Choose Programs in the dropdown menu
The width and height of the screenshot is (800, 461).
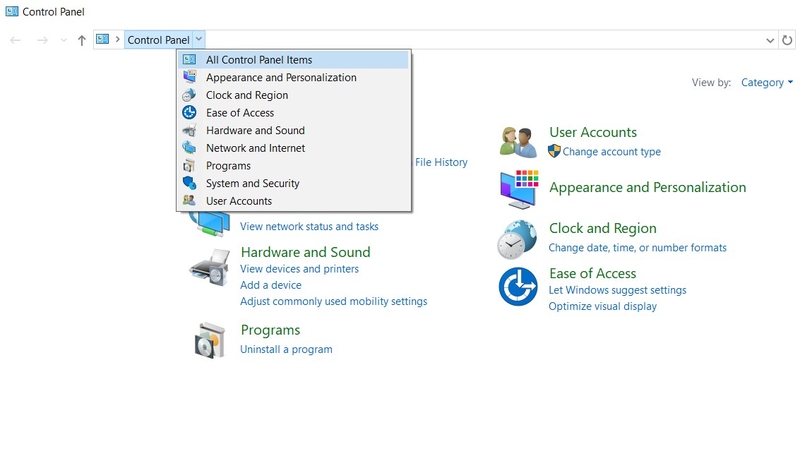pyautogui.click(x=293, y=166)
